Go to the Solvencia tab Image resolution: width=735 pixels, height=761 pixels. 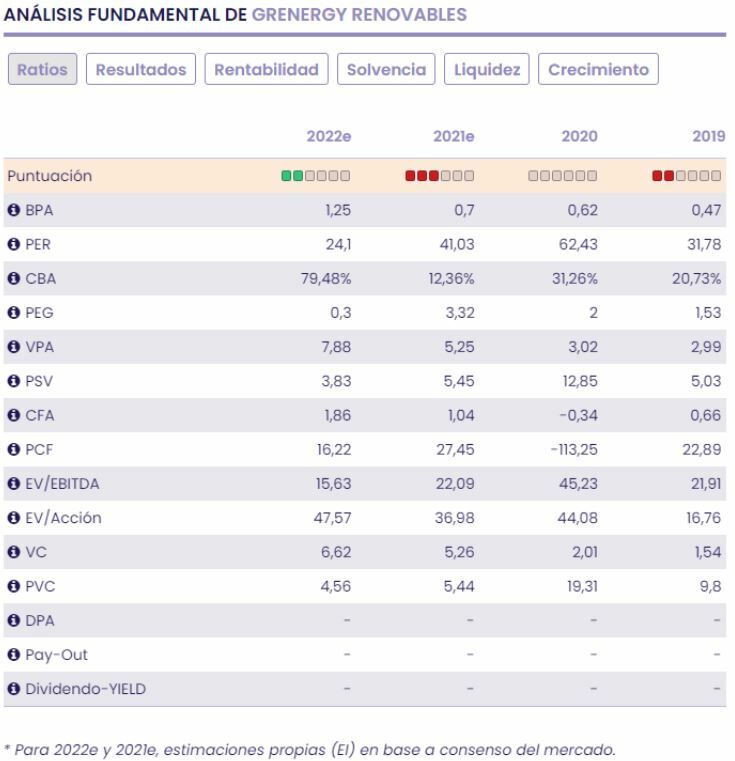pos(386,70)
